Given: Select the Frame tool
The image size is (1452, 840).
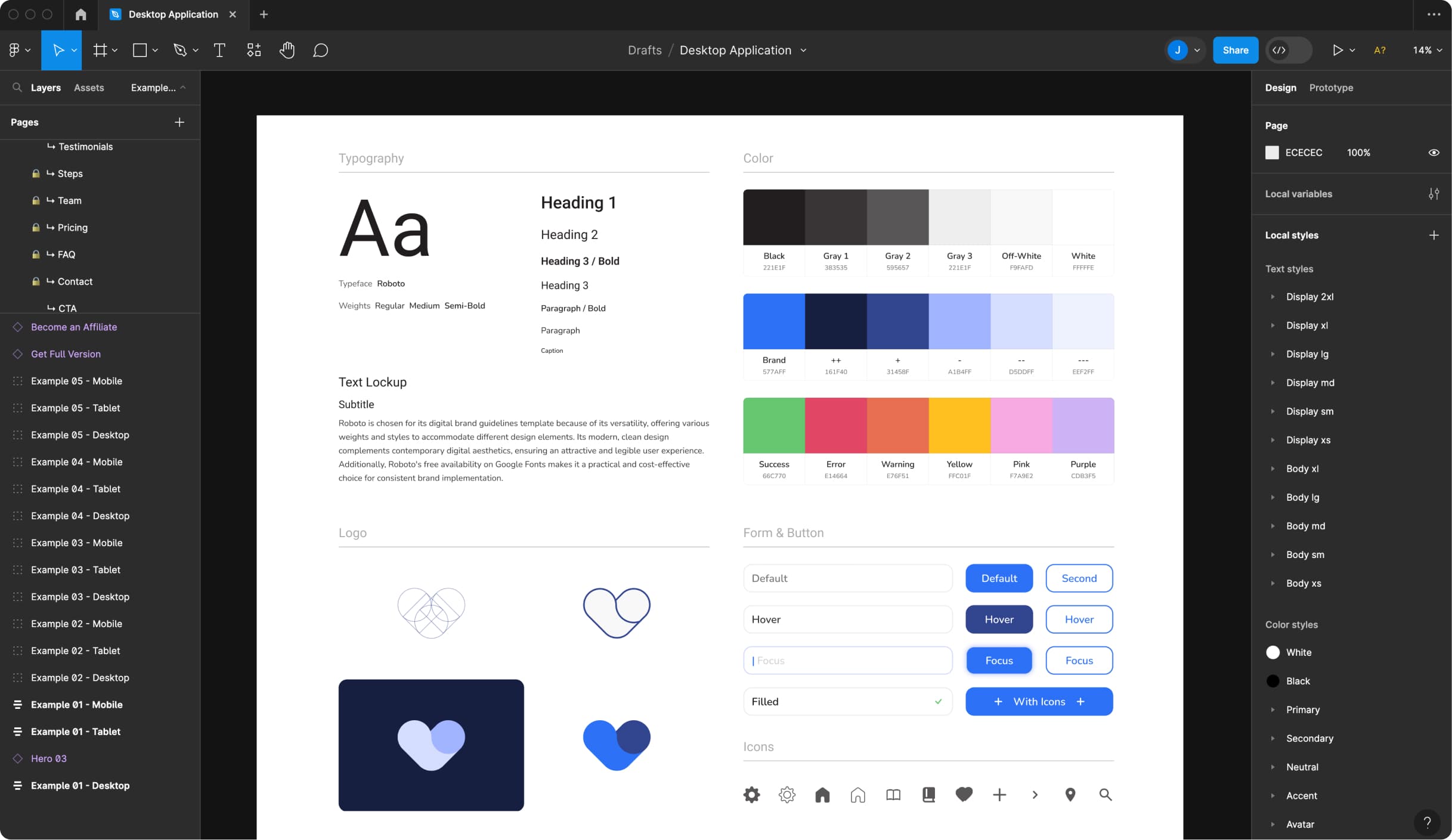Looking at the screenshot, I should [x=100, y=50].
